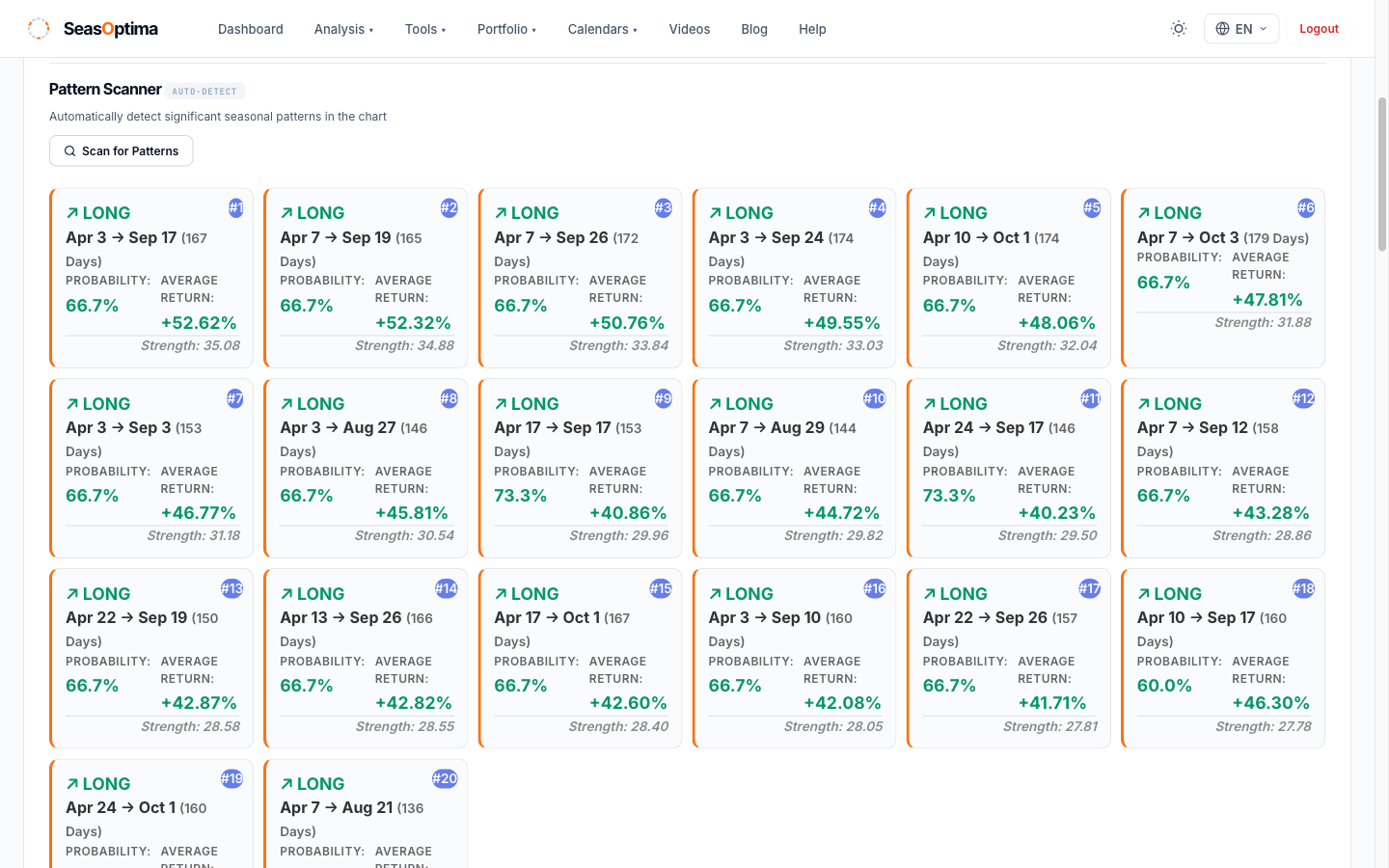This screenshot has height=868, width=1389.
Task: Click the Strength: 28.05 text
Action: pyautogui.click(x=833, y=726)
